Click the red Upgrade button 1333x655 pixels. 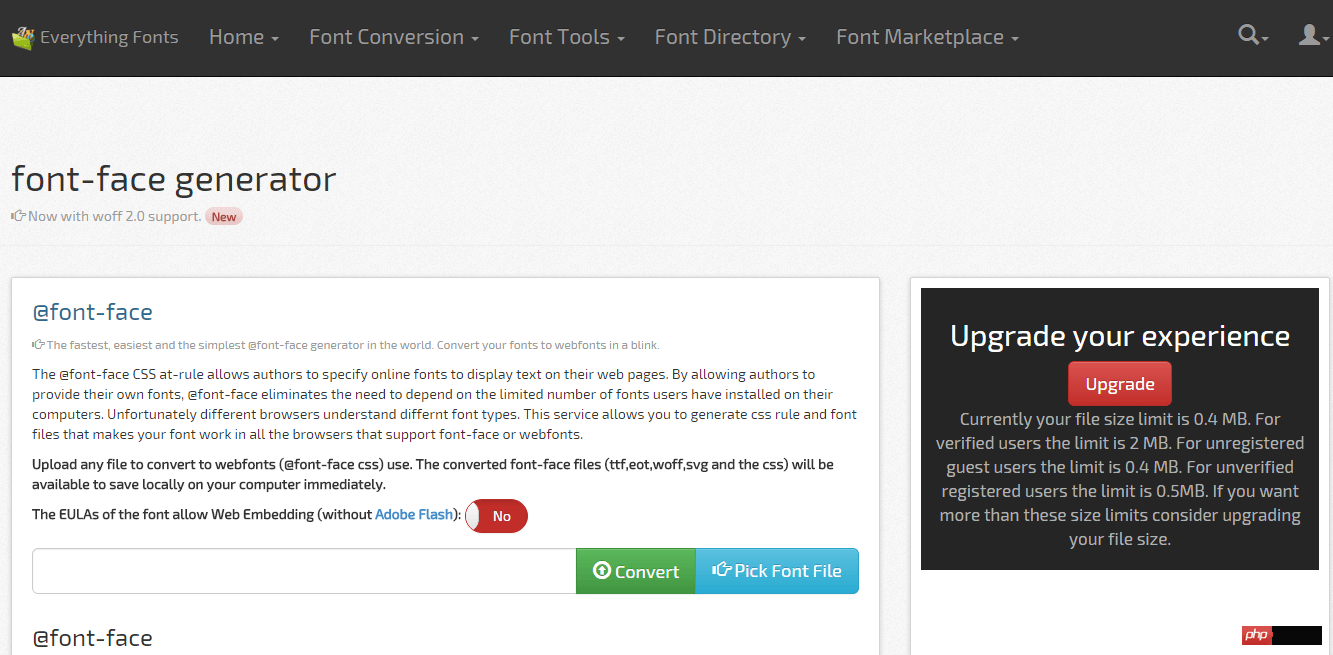click(1120, 384)
